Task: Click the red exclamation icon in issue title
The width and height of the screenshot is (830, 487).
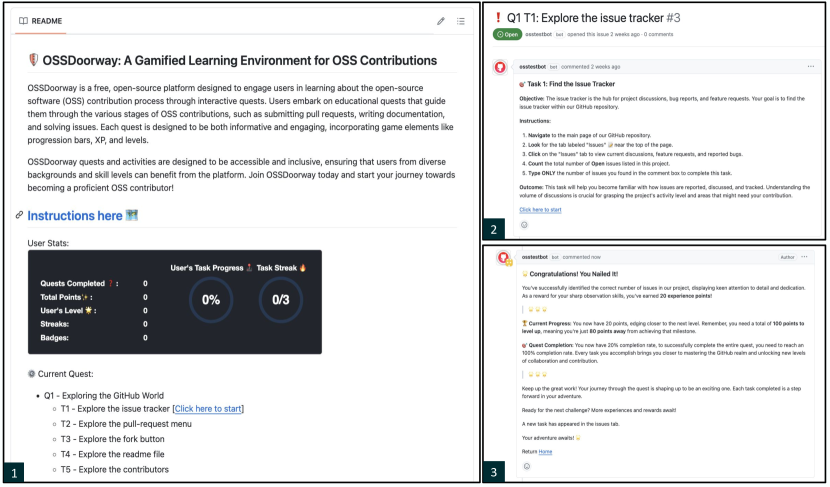Action: [498, 18]
